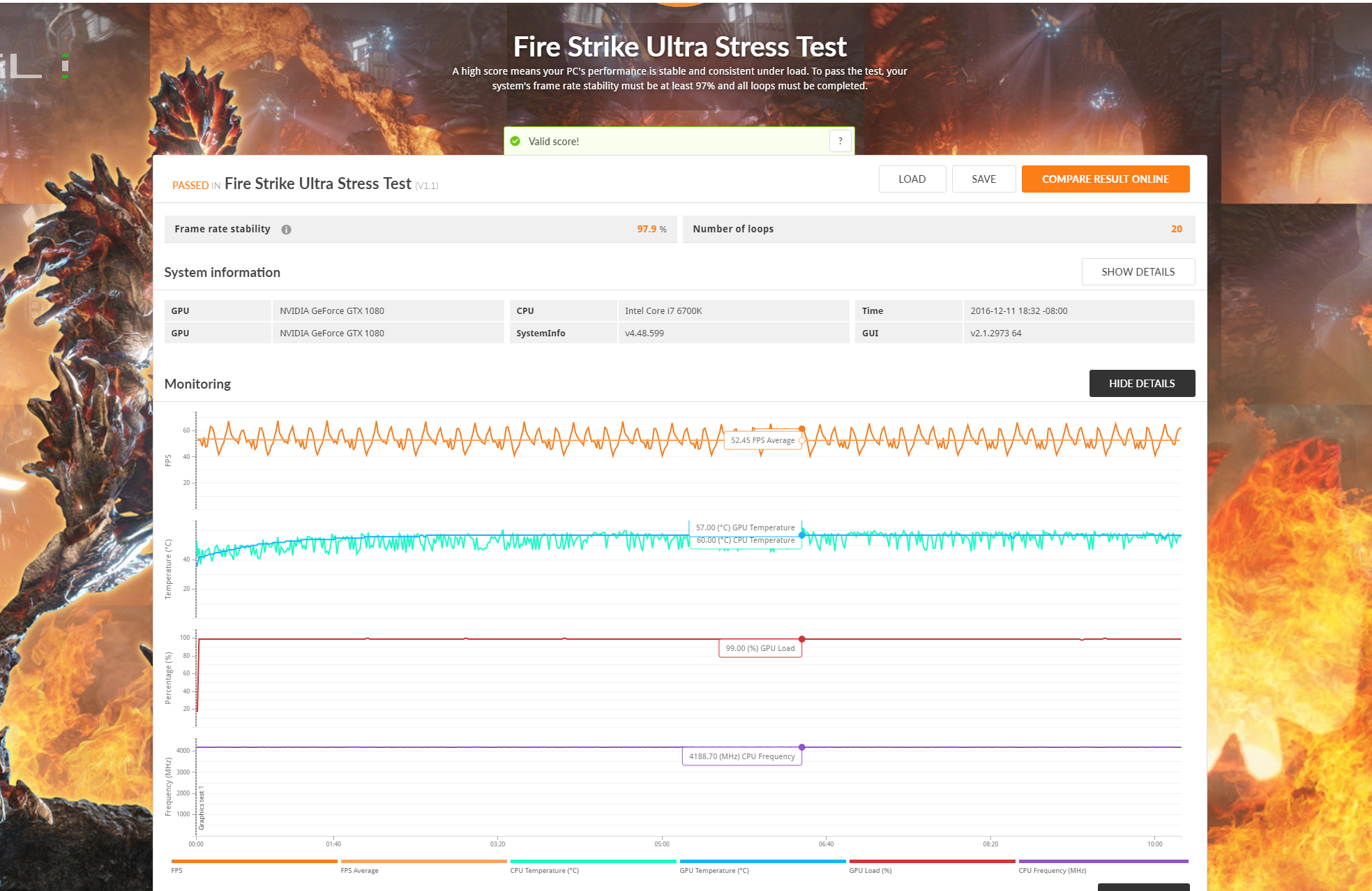Click the LOAD button
The width and height of the screenshot is (1372, 891).
(912, 179)
